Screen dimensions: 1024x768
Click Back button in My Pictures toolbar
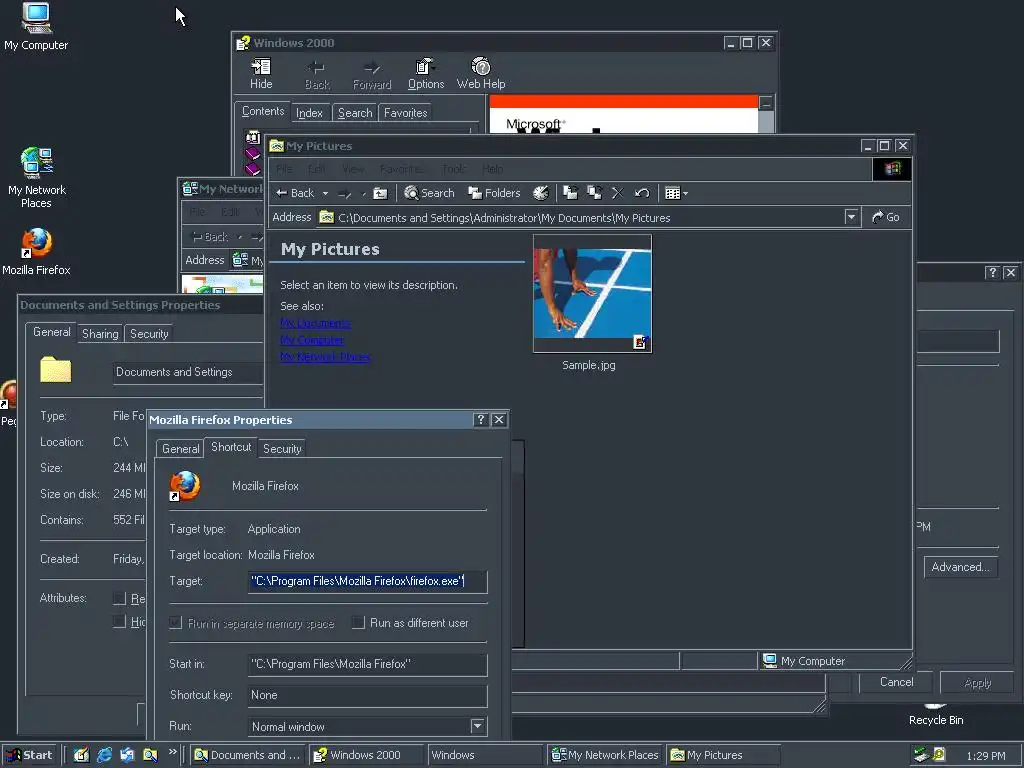[295, 193]
